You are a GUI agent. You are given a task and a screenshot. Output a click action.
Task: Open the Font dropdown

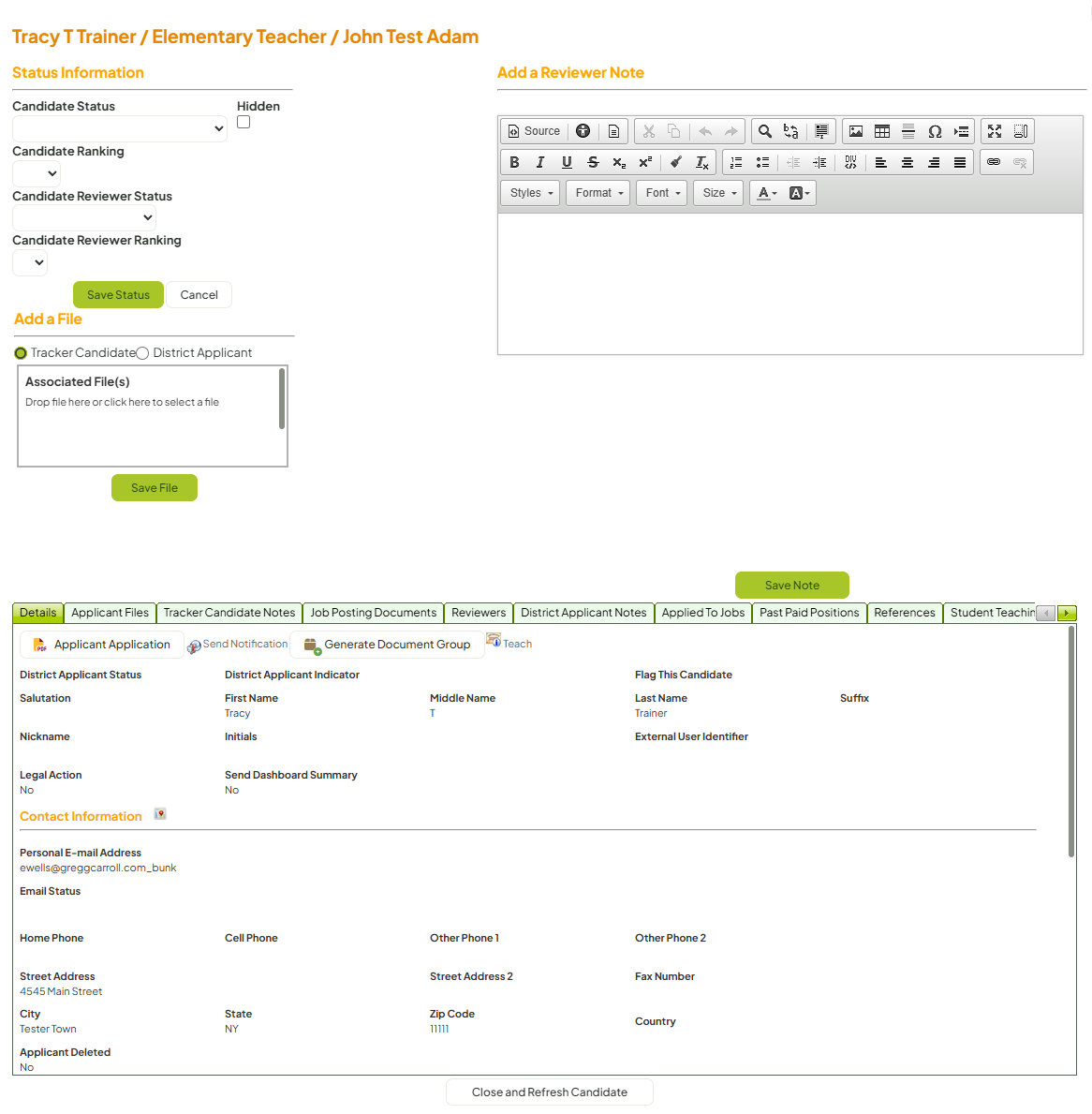coord(662,193)
